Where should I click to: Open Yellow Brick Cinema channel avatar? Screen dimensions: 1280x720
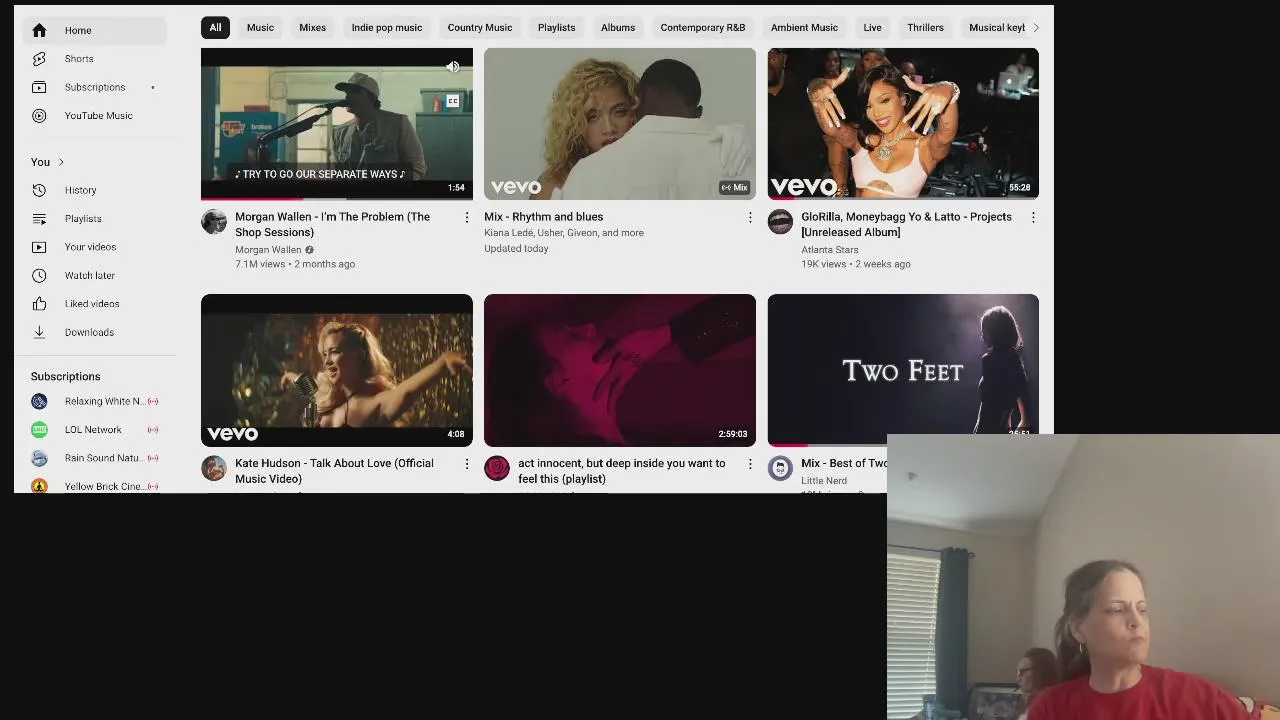tap(39, 486)
